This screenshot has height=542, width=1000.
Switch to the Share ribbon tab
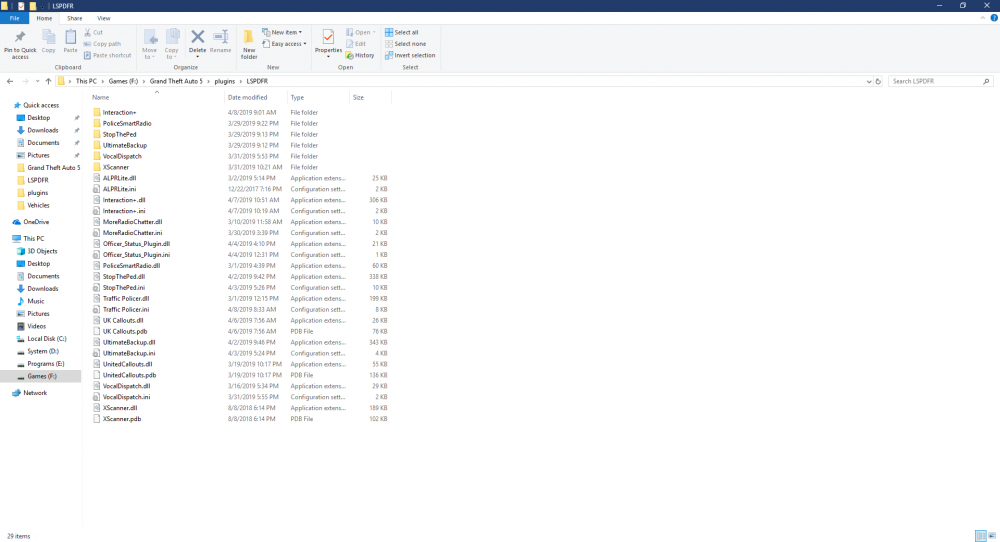tap(74, 18)
